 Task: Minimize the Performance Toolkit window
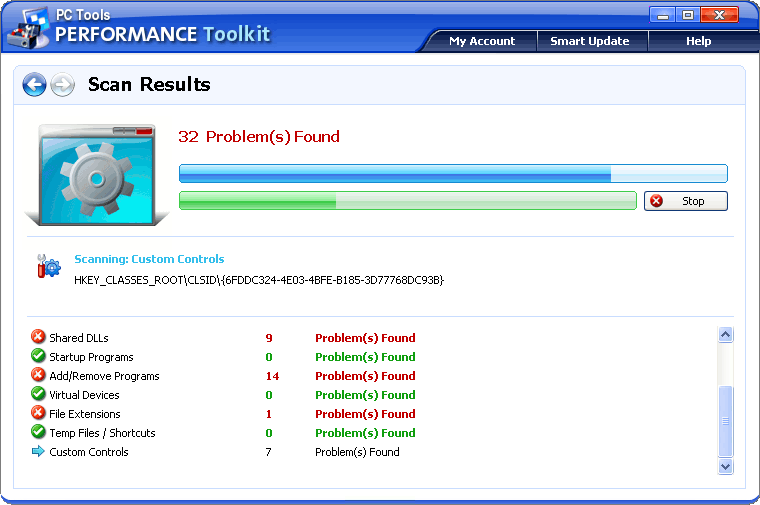click(663, 15)
